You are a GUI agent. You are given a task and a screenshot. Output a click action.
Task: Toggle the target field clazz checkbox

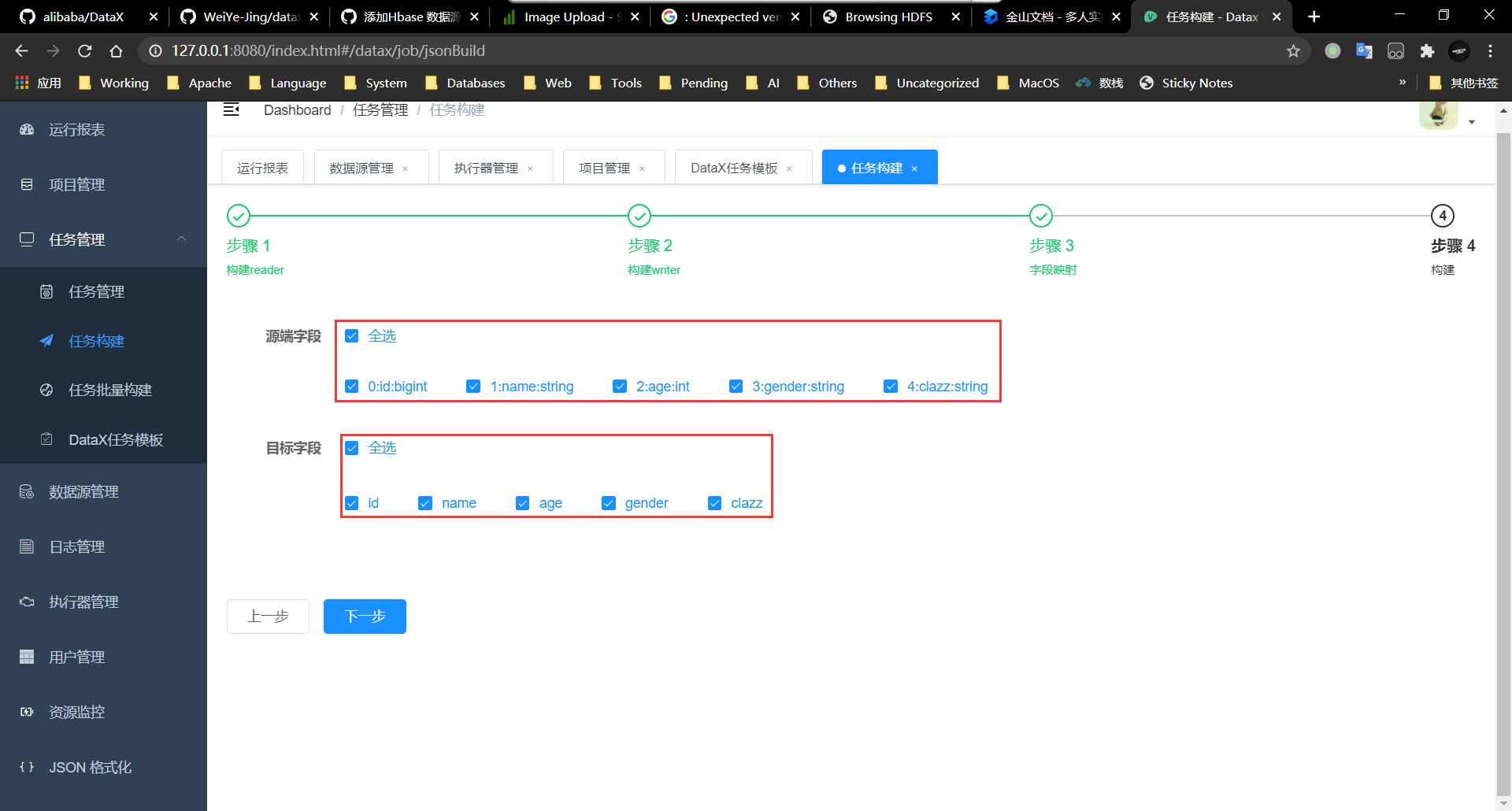[x=714, y=503]
